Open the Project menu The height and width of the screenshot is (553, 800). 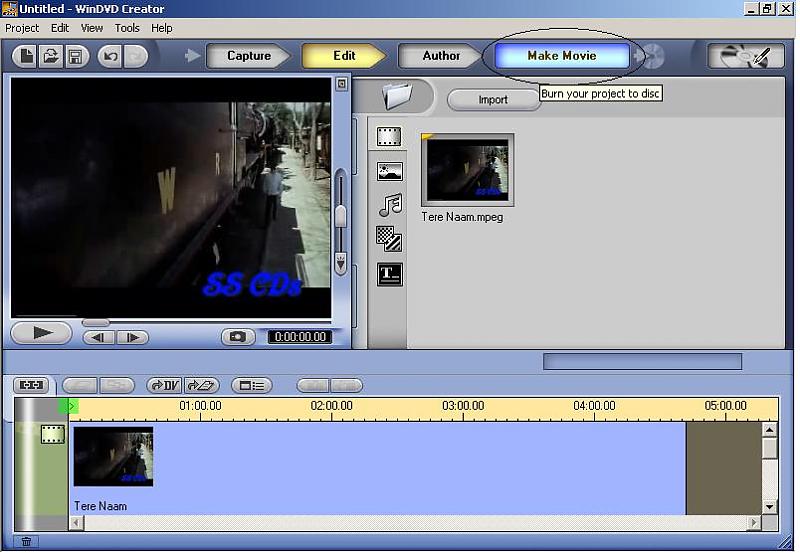click(x=22, y=28)
